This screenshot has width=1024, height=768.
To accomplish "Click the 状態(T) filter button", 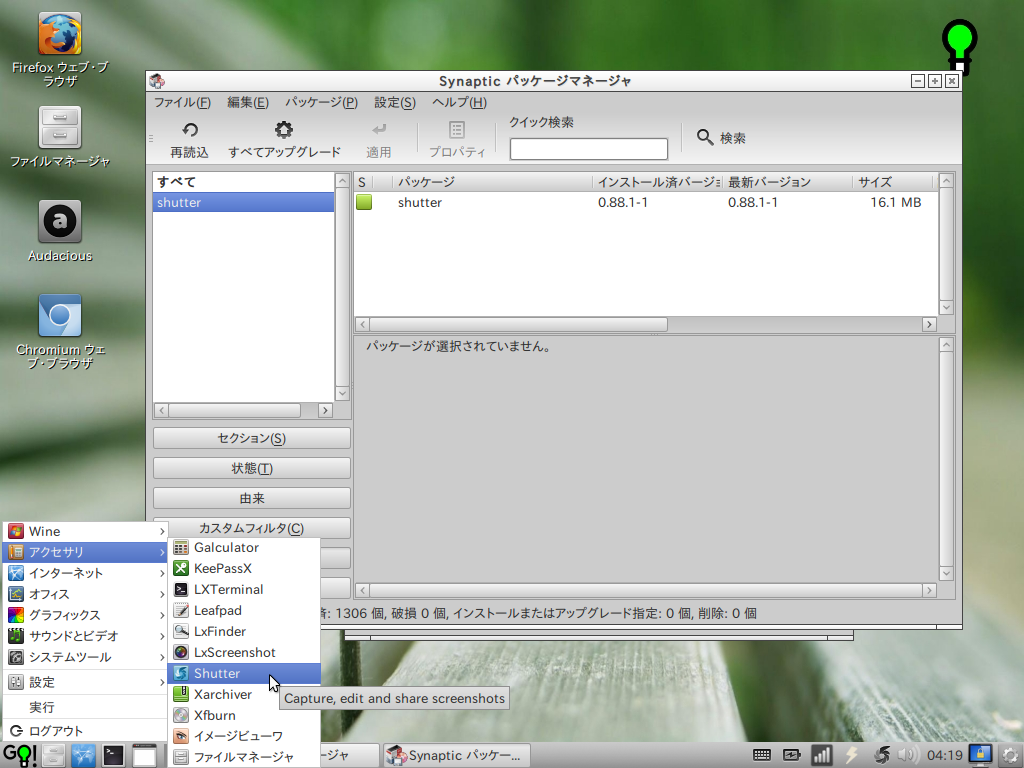I will pos(251,468).
